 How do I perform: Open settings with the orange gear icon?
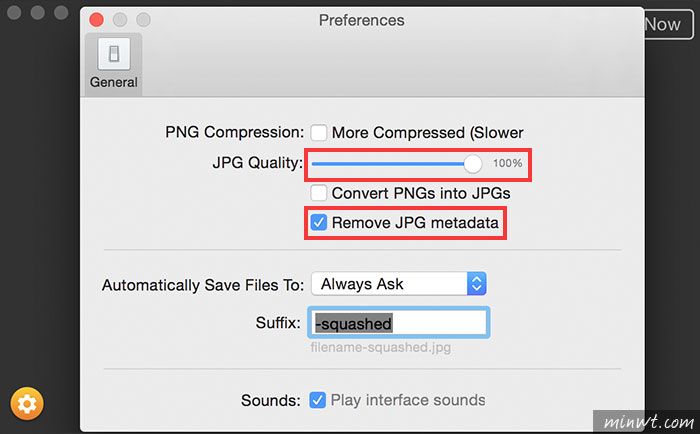click(x=27, y=404)
